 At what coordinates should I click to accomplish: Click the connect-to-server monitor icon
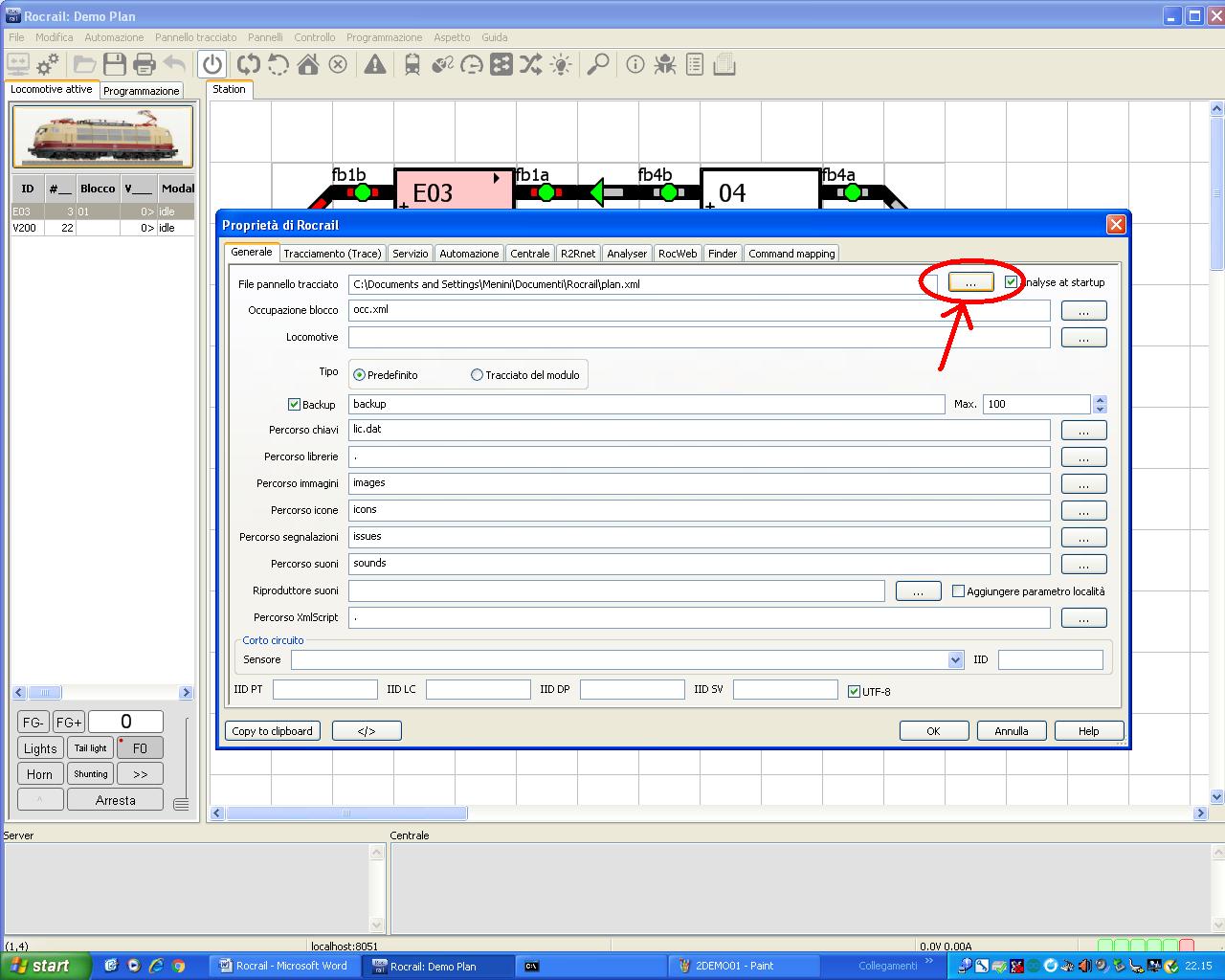(17, 64)
